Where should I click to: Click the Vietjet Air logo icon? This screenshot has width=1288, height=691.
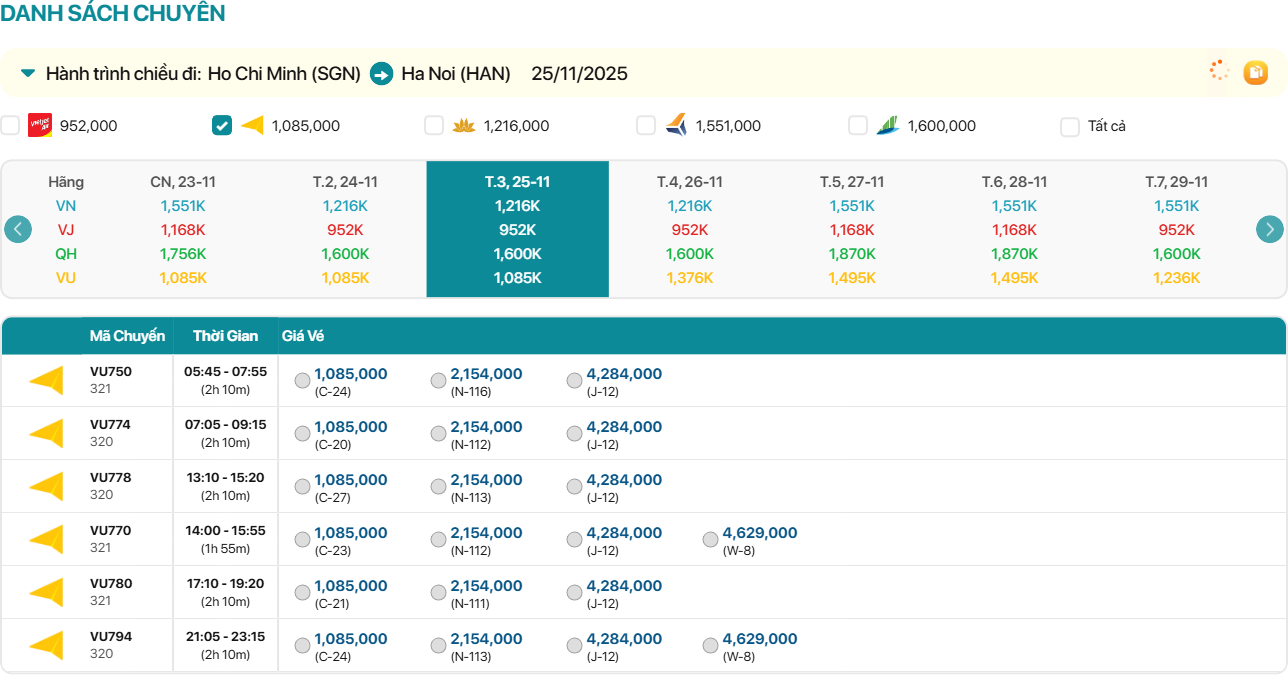click(x=40, y=125)
